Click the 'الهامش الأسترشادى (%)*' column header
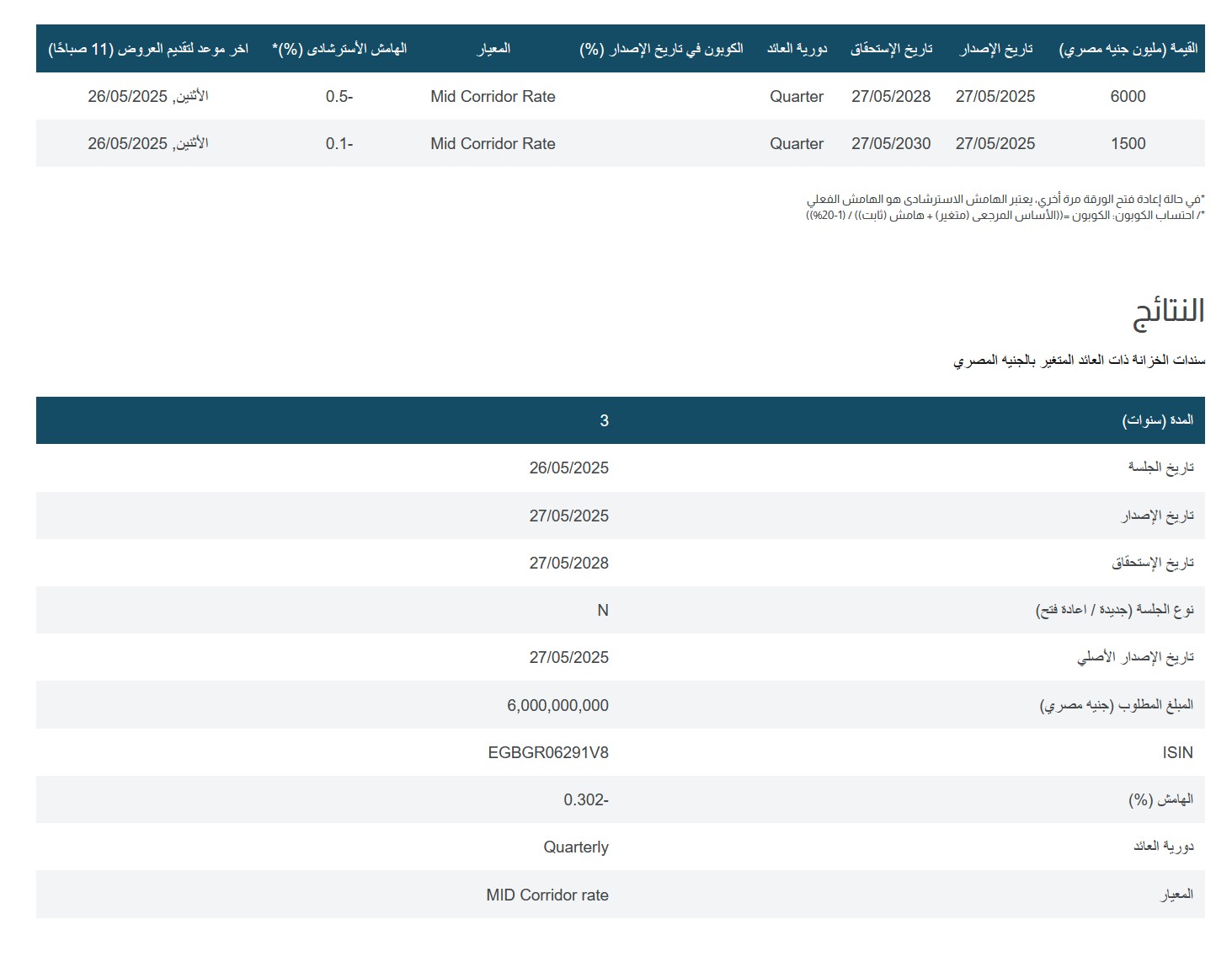1232x962 pixels. click(x=339, y=49)
